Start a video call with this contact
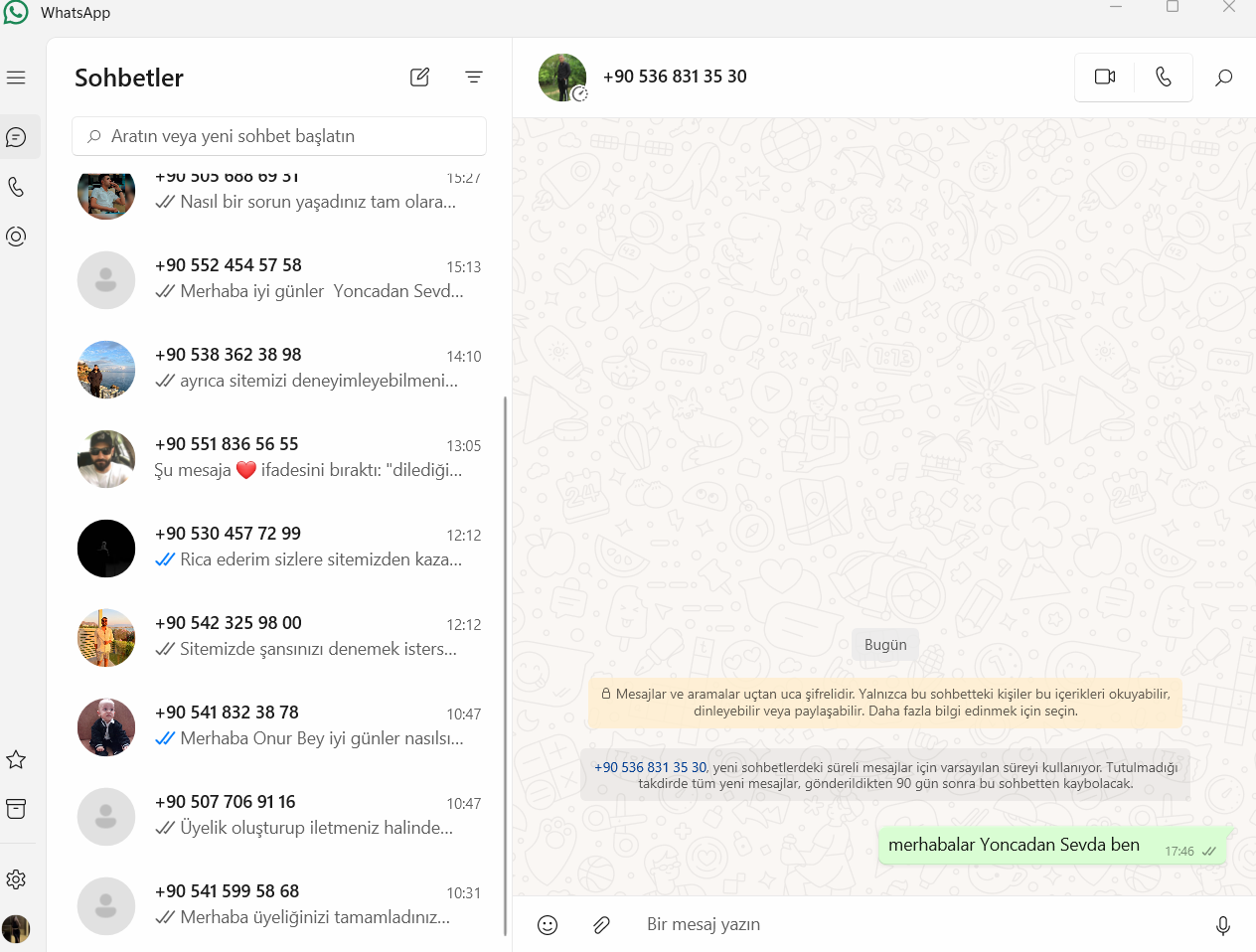The image size is (1256, 952). 1105,77
